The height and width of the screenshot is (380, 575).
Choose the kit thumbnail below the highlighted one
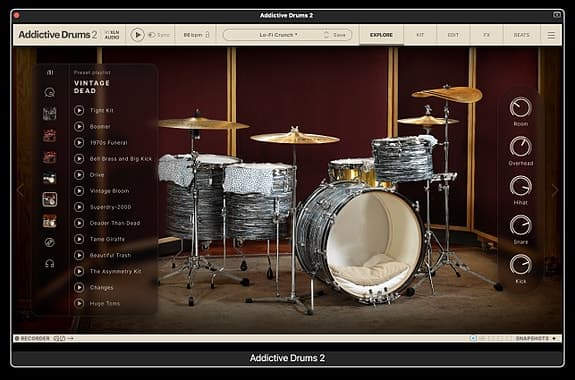(50, 221)
